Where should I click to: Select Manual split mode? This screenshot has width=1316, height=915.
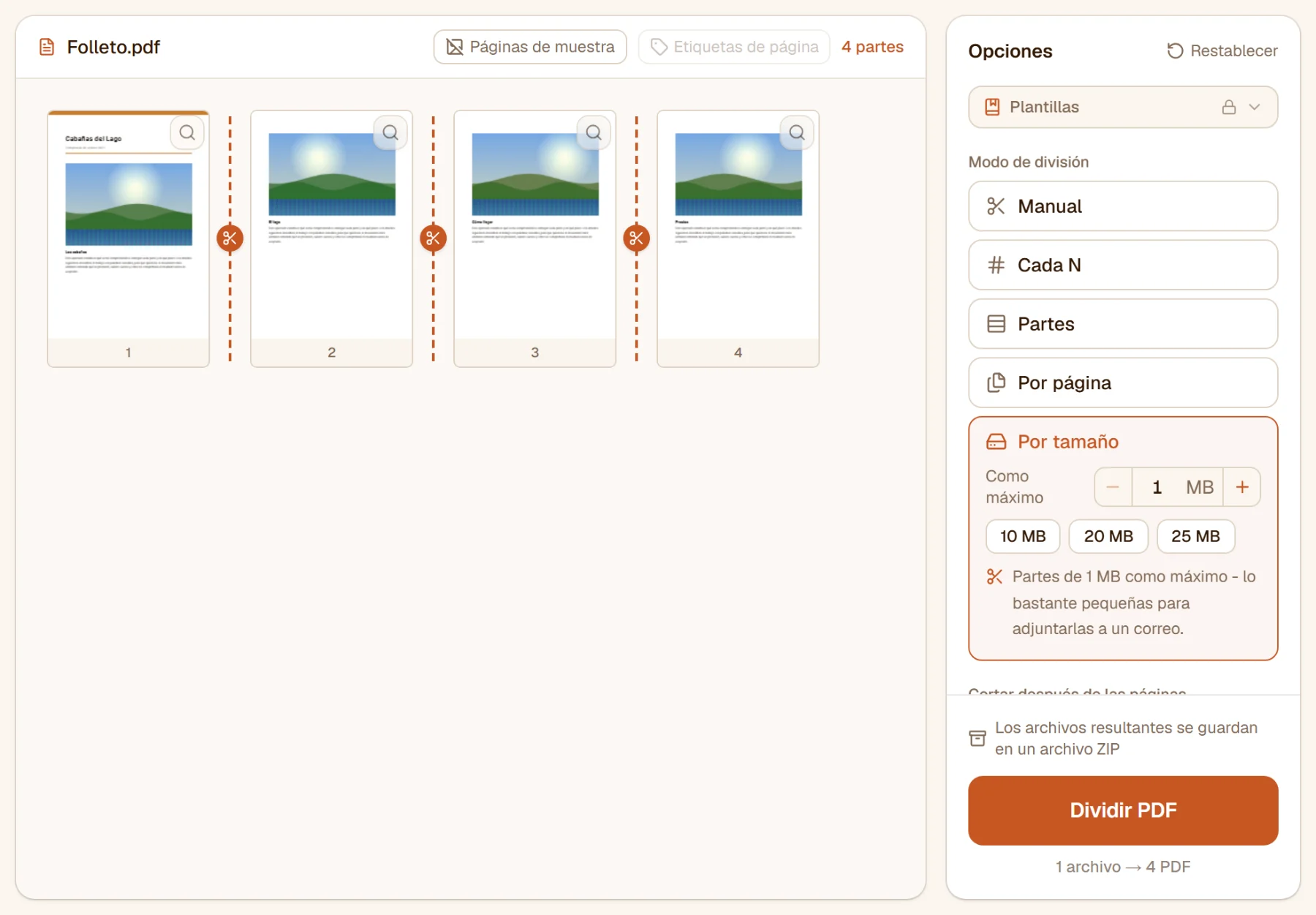pyautogui.click(x=1123, y=206)
